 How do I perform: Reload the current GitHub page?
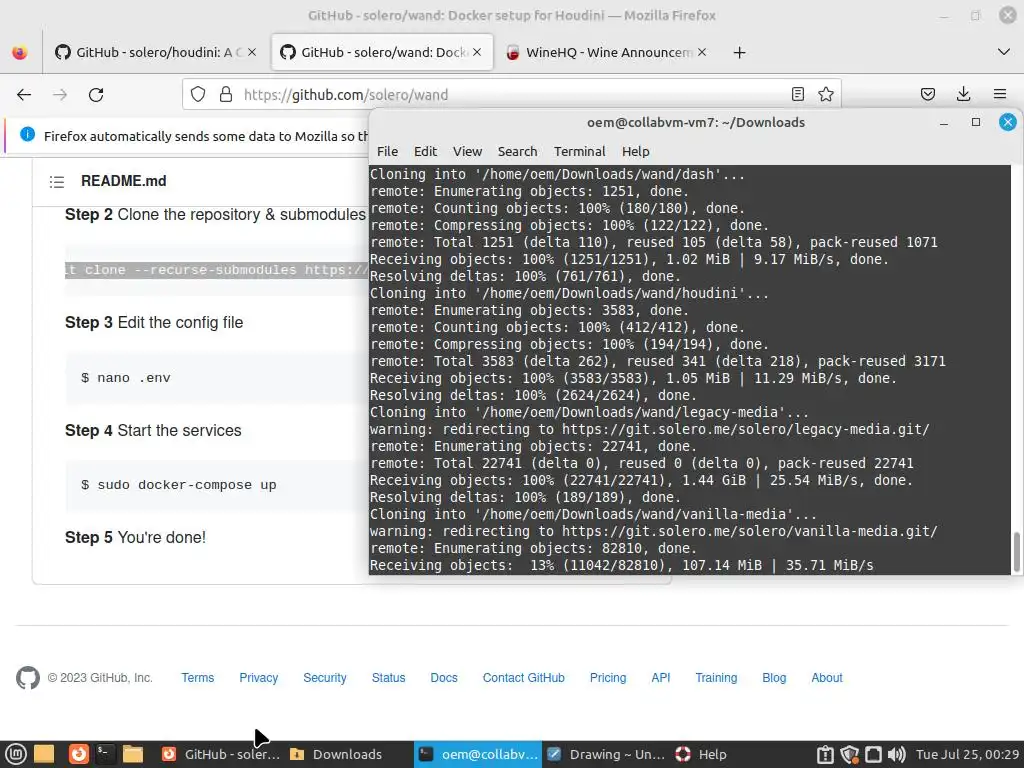96,95
